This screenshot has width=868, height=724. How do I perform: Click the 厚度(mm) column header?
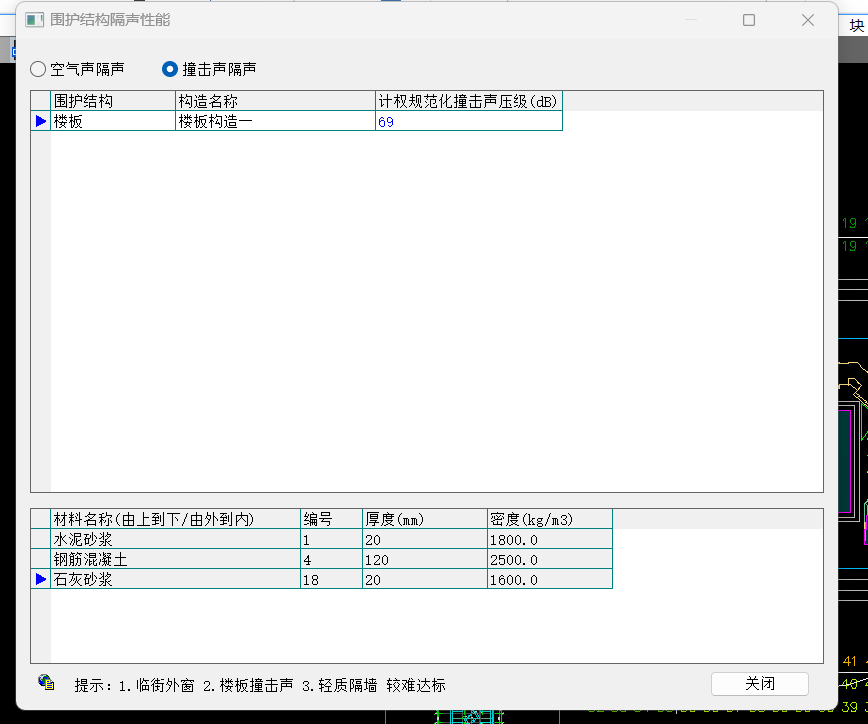click(x=424, y=519)
